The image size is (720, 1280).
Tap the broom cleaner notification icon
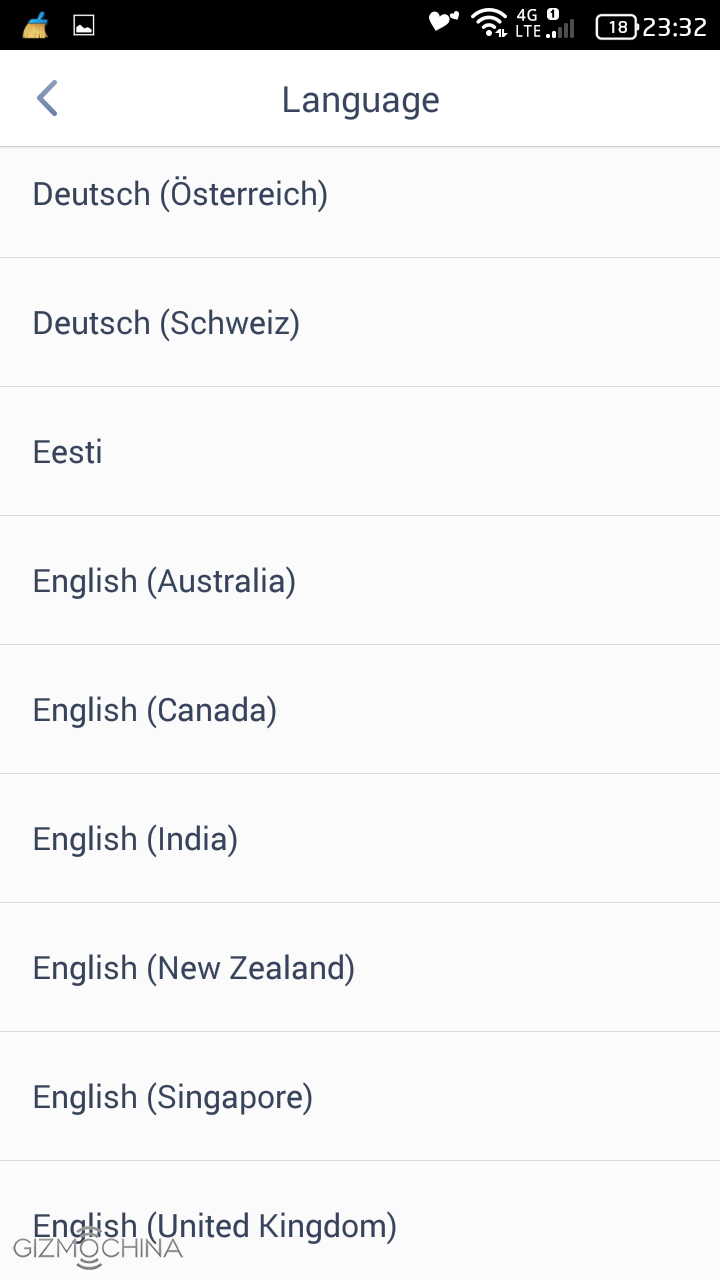(x=35, y=25)
